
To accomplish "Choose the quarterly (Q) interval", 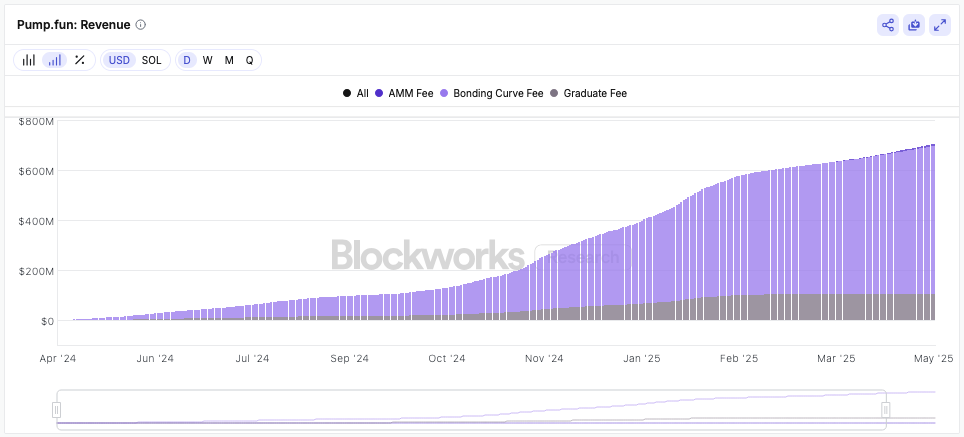I will (x=250, y=60).
